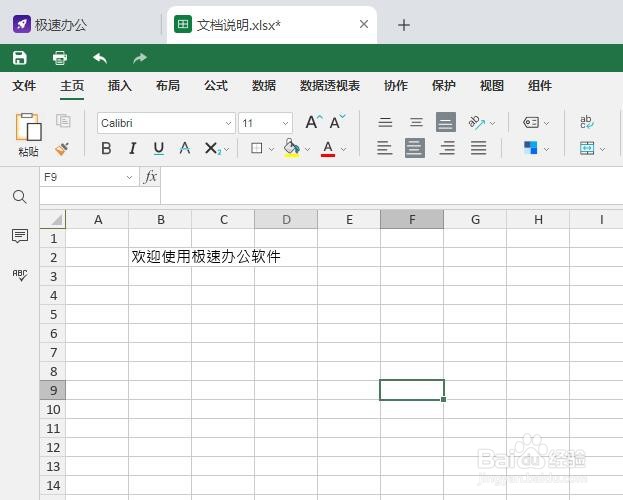The width and height of the screenshot is (623, 500).
Task: Toggle bottom vertical alignment
Action: [446, 122]
